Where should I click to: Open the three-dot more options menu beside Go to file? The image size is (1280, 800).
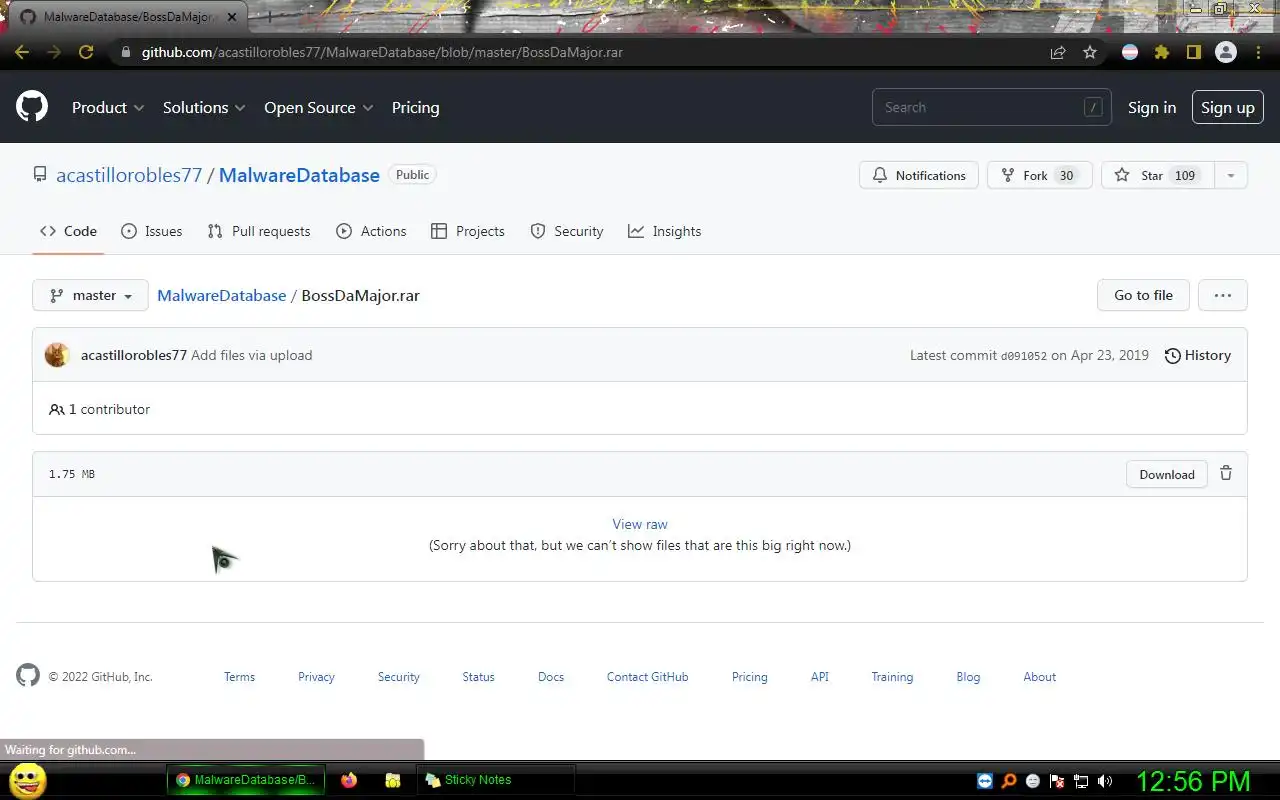click(1222, 295)
